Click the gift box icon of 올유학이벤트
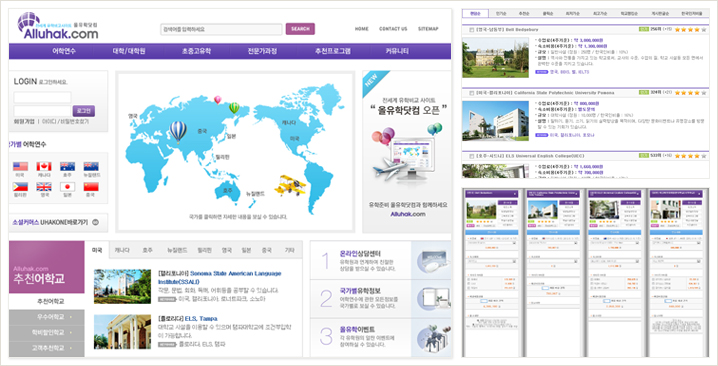718x366 pixels. pos(433,338)
